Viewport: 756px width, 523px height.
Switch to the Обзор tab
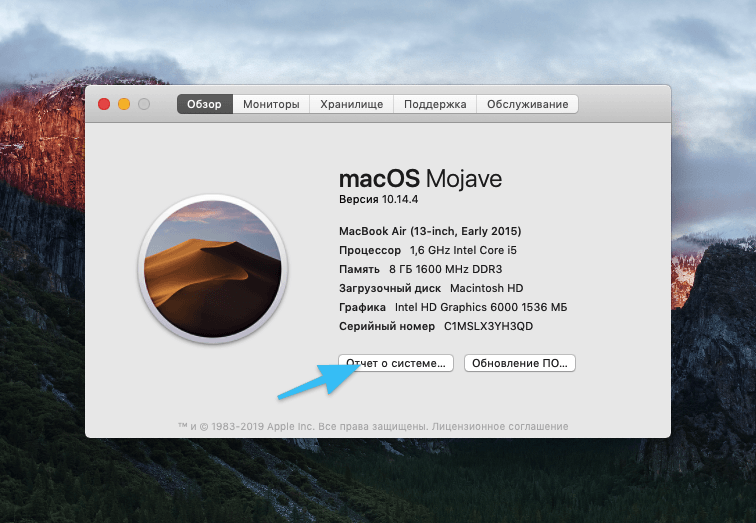(x=205, y=104)
